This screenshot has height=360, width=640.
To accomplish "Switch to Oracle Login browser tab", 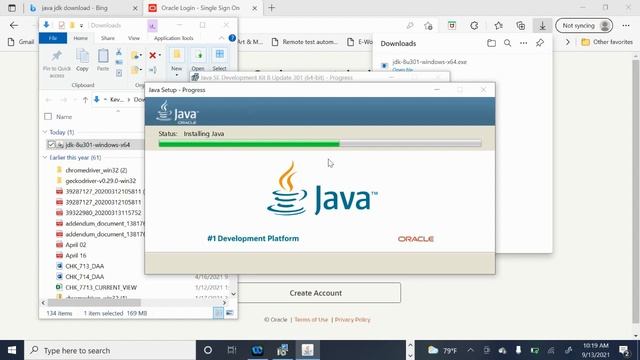I will pos(200,8).
